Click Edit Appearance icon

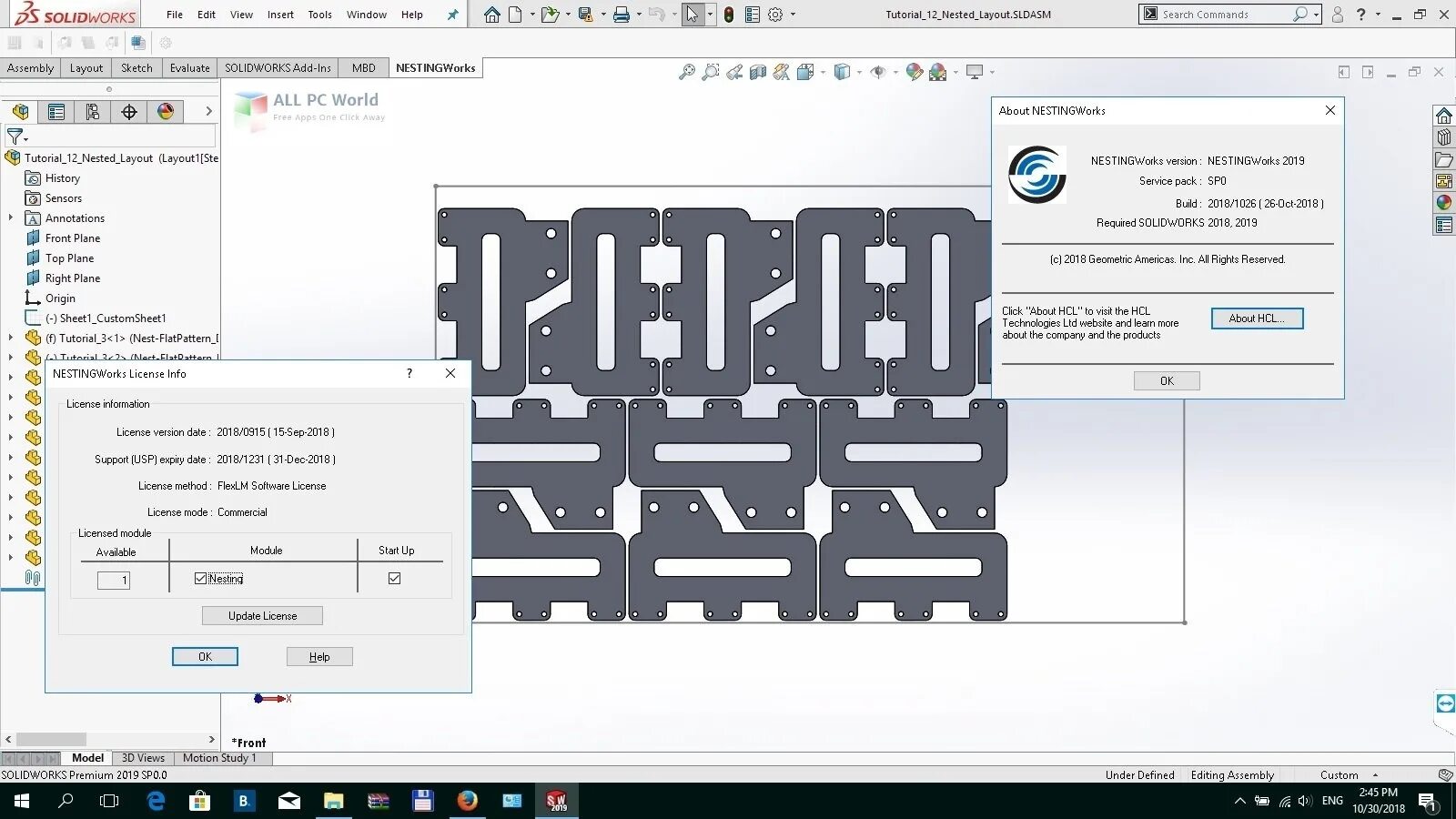(x=915, y=72)
